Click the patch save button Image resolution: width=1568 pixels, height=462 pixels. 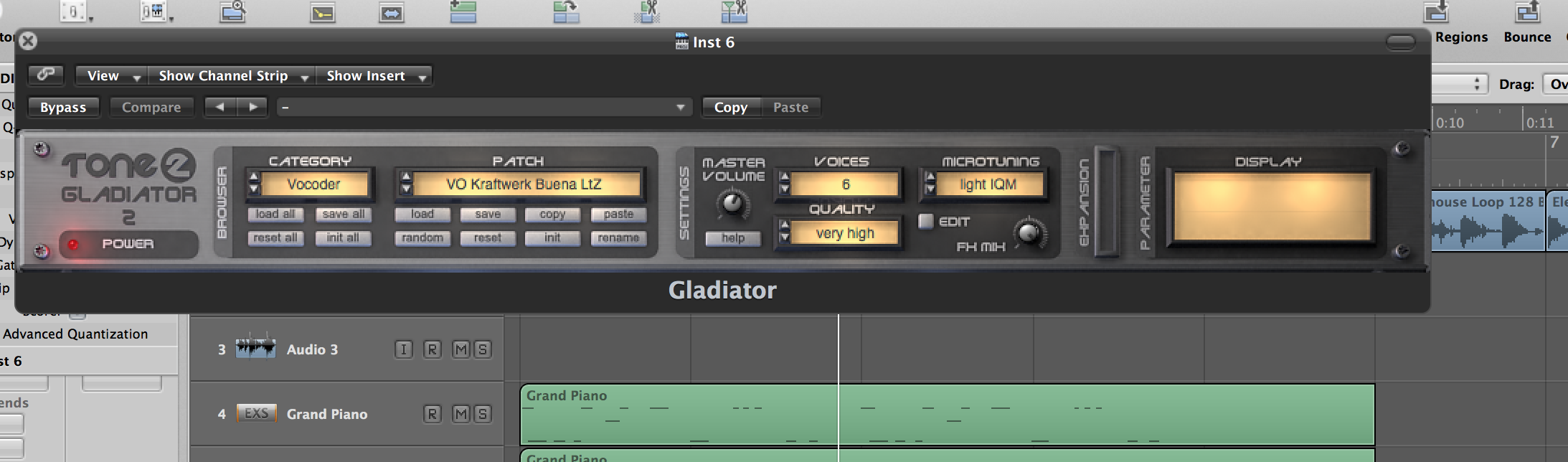pos(488,214)
